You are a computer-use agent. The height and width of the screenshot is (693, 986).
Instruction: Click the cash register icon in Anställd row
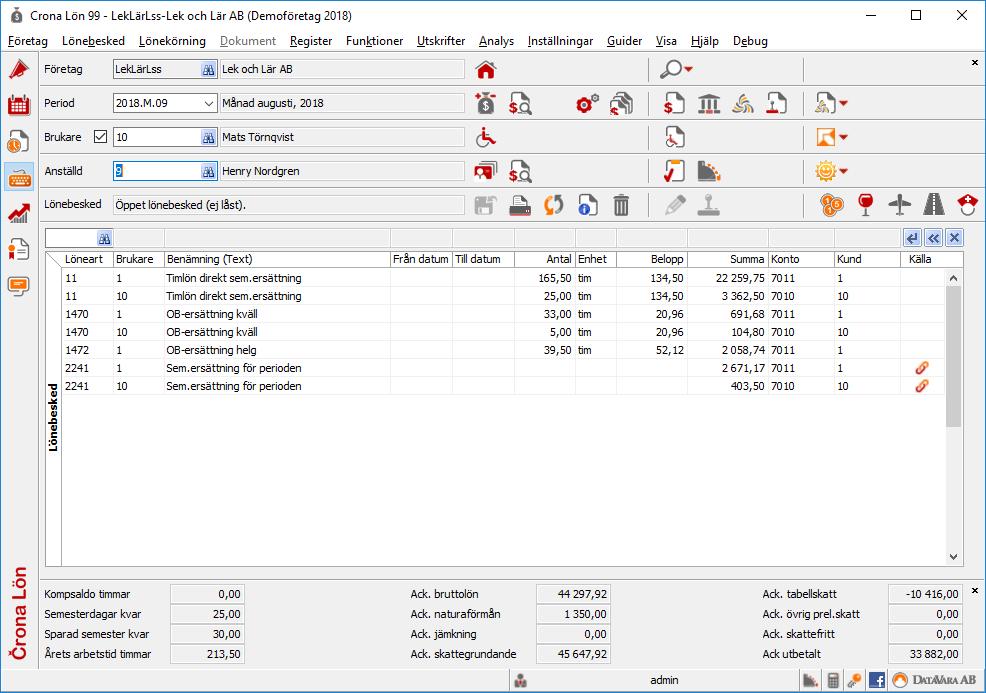coord(709,171)
